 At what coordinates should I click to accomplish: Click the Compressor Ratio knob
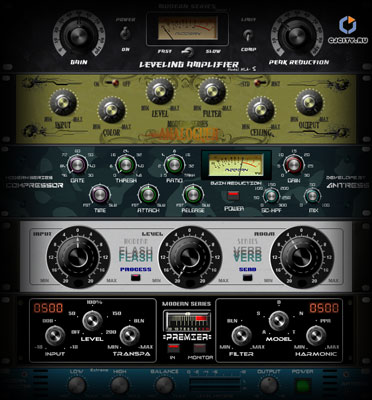point(174,165)
